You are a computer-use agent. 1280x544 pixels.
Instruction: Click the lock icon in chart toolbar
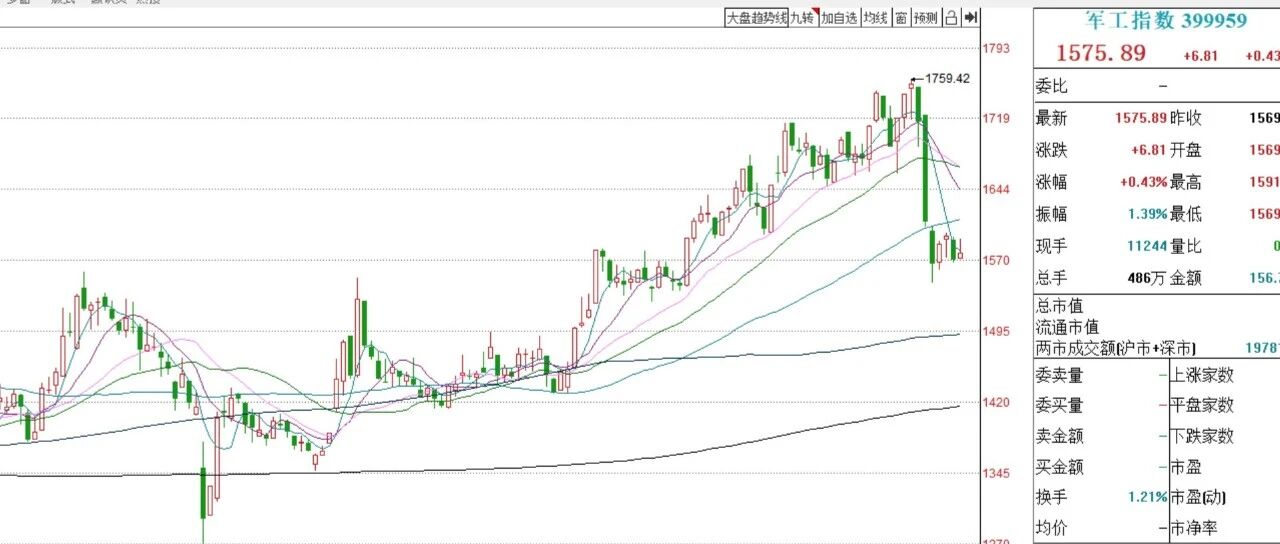pos(951,17)
